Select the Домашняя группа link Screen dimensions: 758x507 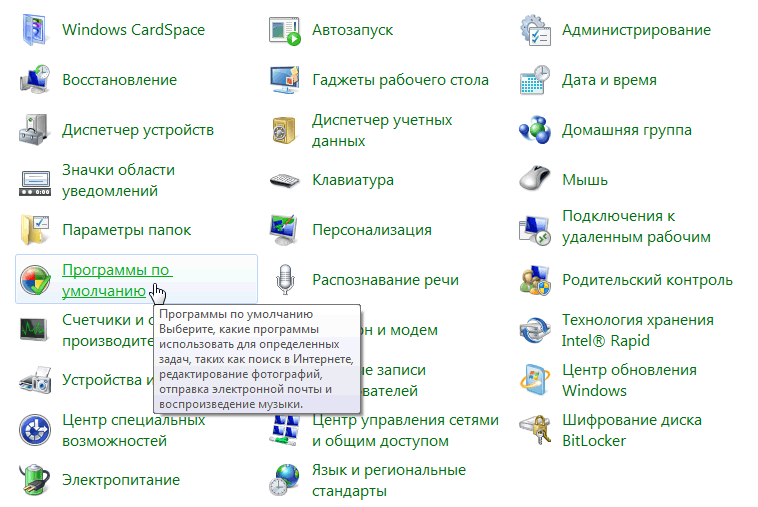pyautogui.click(x=627, y=130)
